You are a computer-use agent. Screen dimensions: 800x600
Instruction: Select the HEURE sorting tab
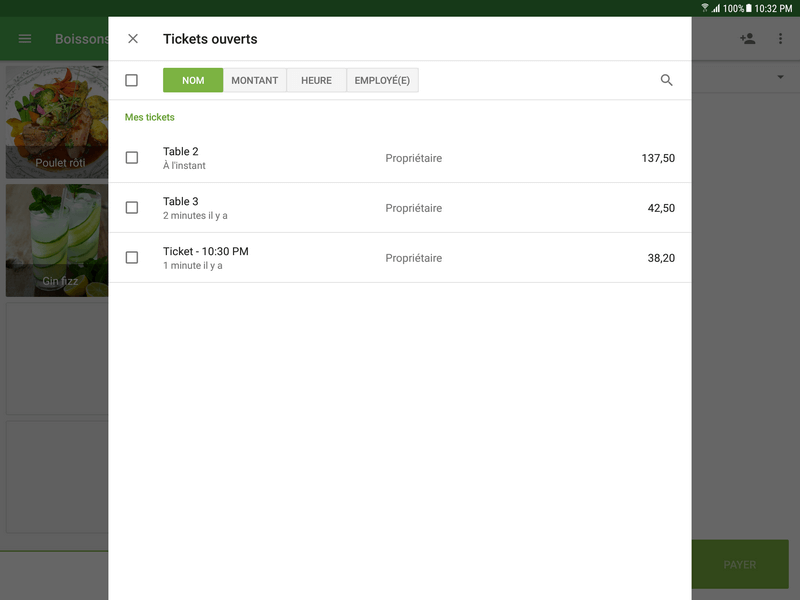tap(316, 79)
